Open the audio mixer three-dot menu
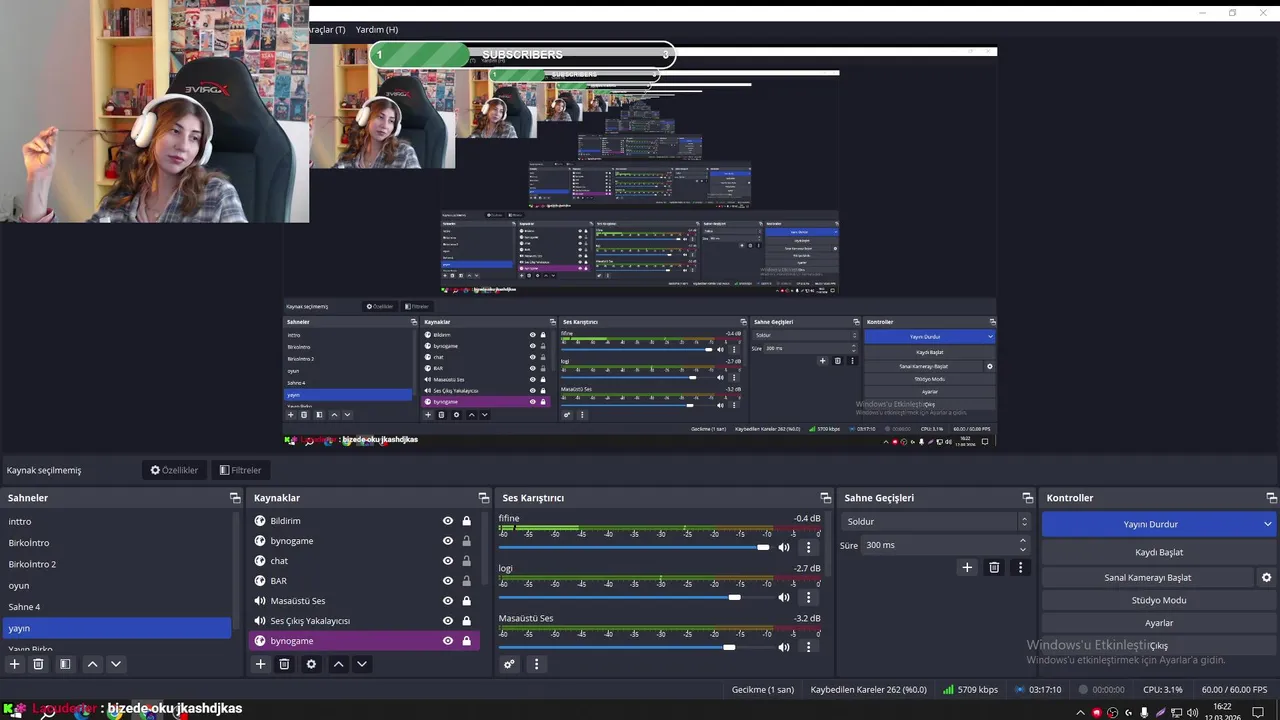 pyautogui.click(x=536, y=664)
